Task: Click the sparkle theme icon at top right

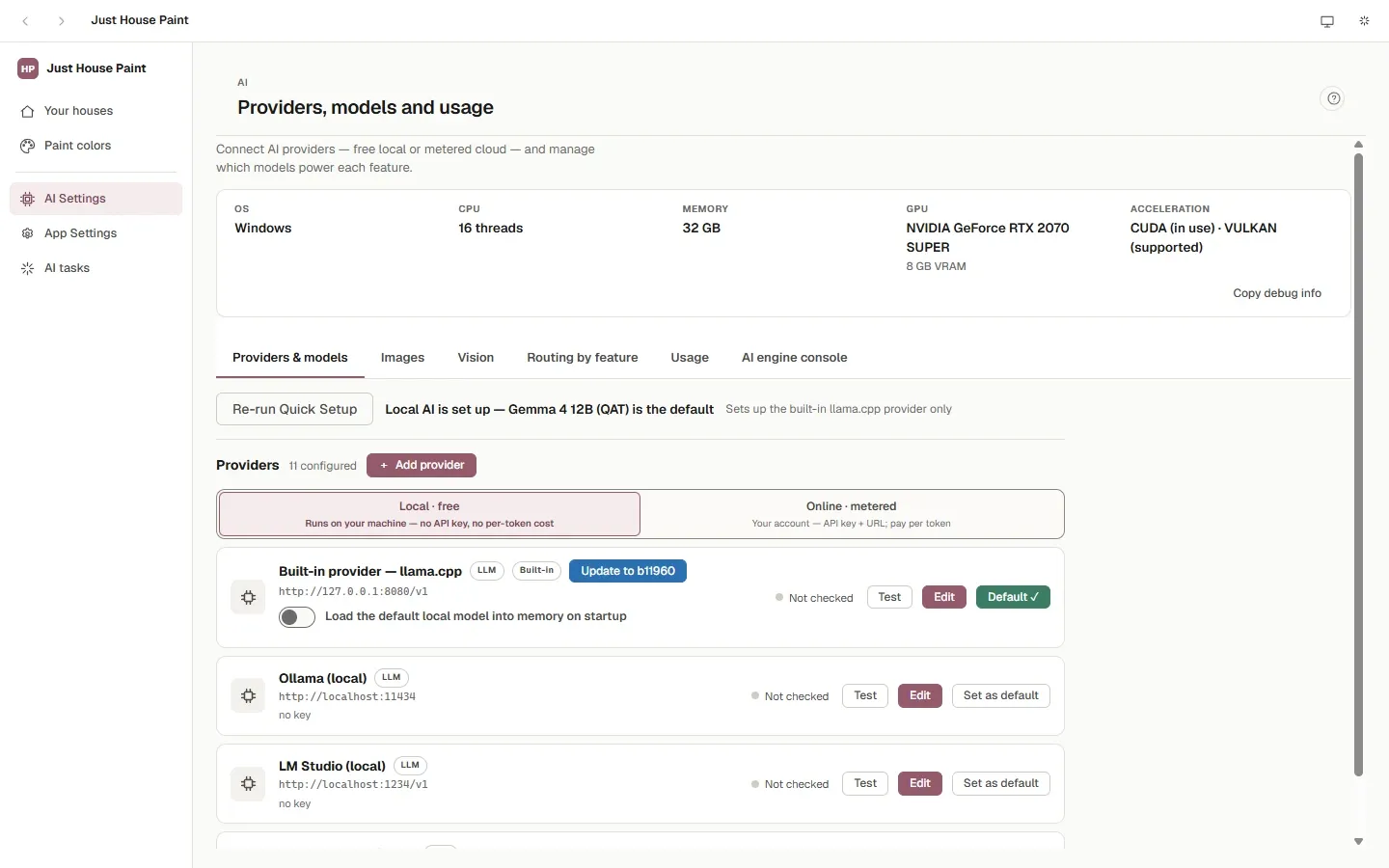Action: tap(1364, 21)
